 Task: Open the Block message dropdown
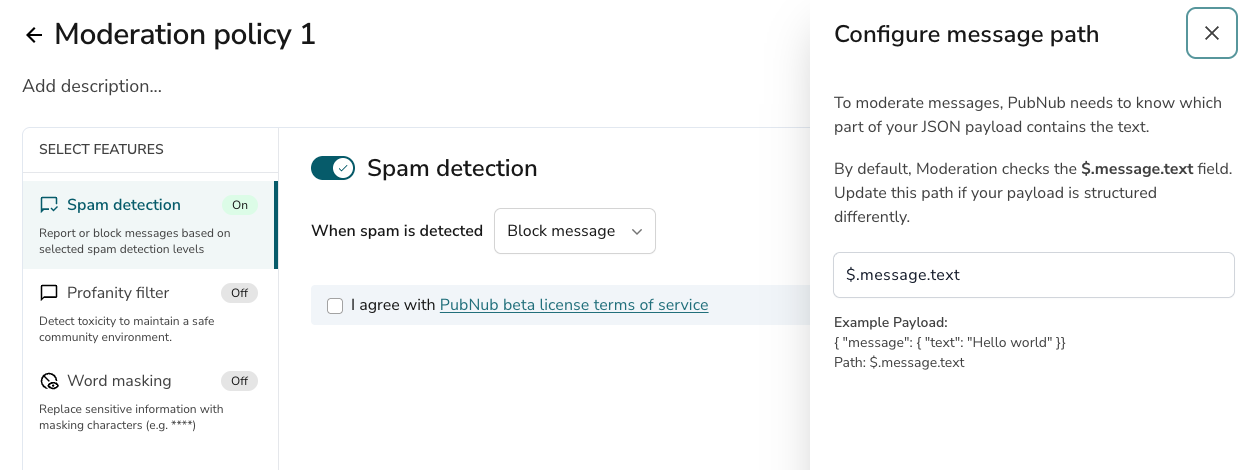click(575, 231)
